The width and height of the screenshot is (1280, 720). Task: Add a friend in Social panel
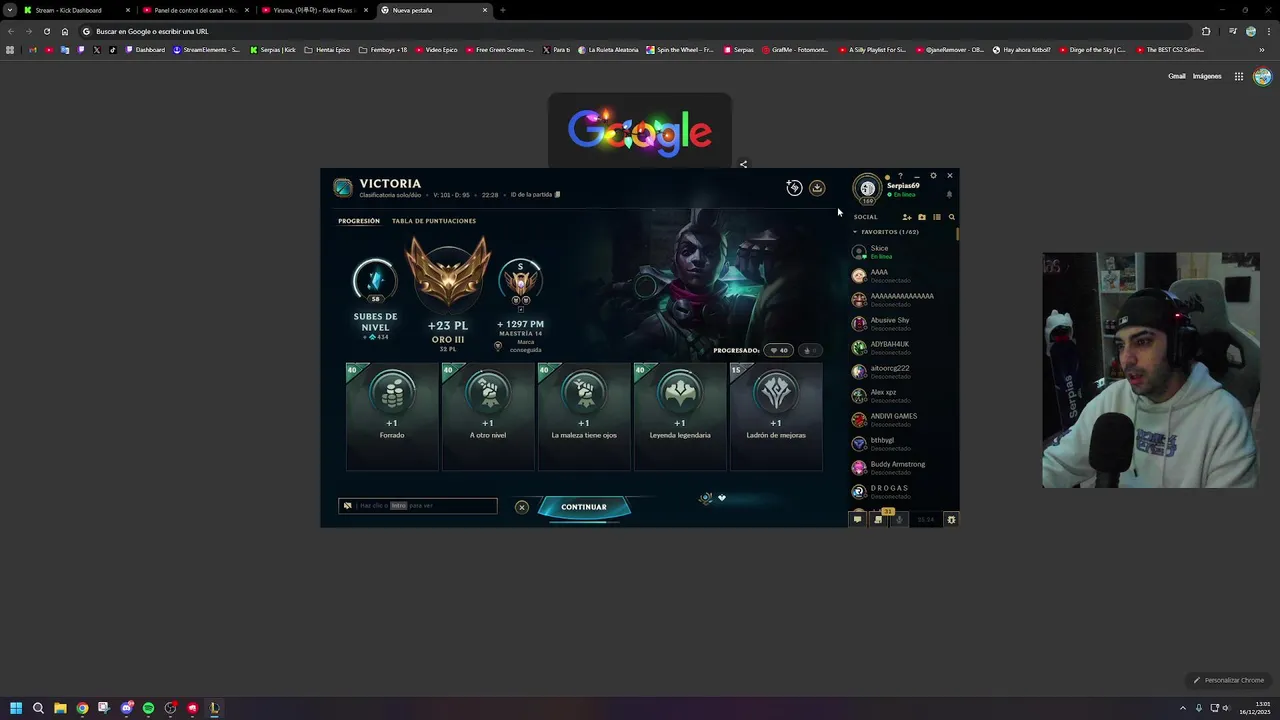click(x=907, y=217)
